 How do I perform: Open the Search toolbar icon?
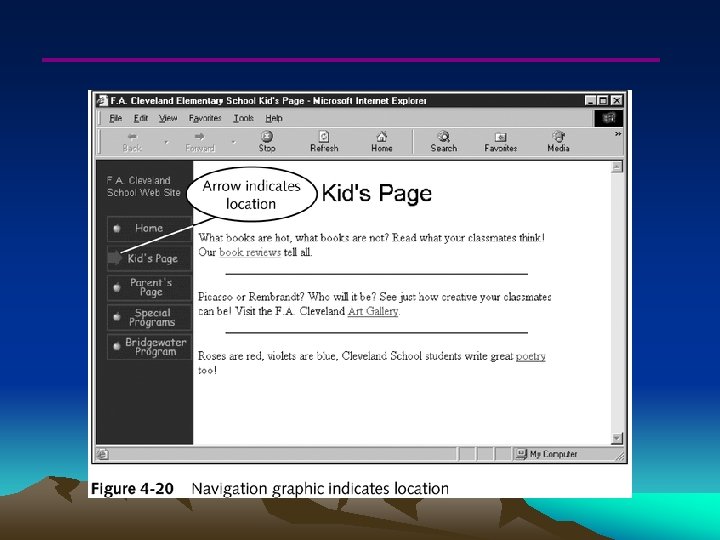(x=444, y=136)
